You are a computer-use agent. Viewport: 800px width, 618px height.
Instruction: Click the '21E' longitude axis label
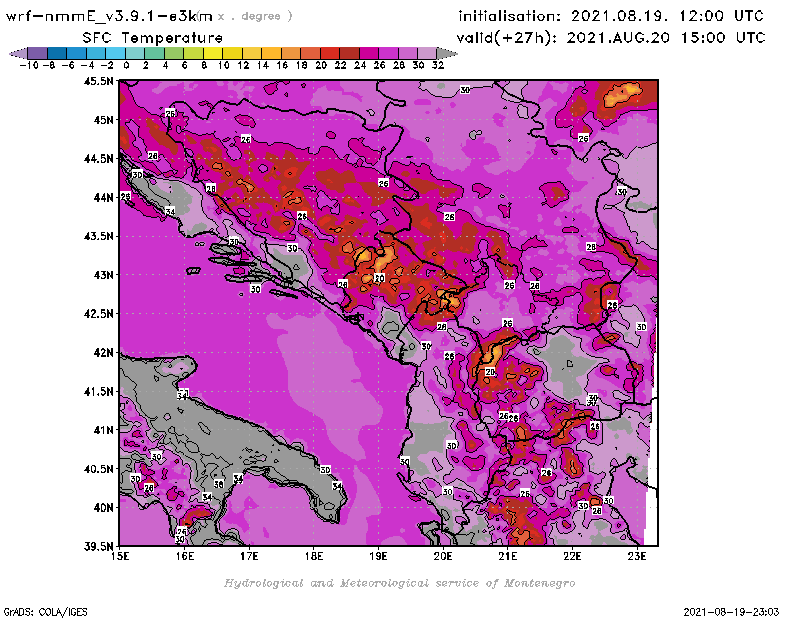pyautogui.click(x=508, y=556)
